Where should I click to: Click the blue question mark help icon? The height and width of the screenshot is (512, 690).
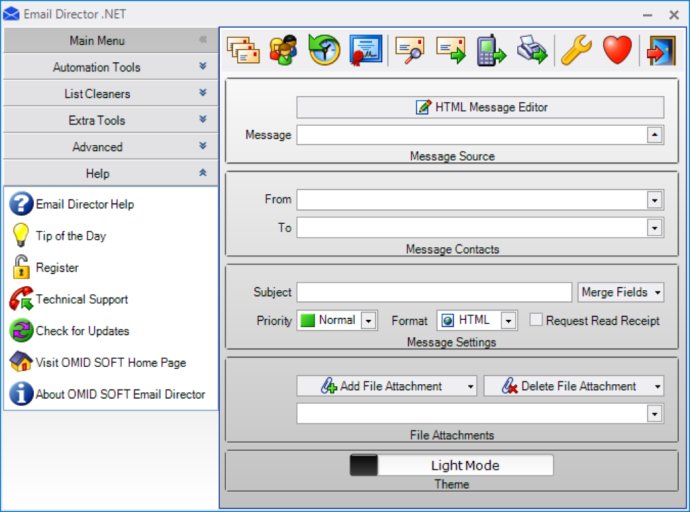click(x=21, y=204)
